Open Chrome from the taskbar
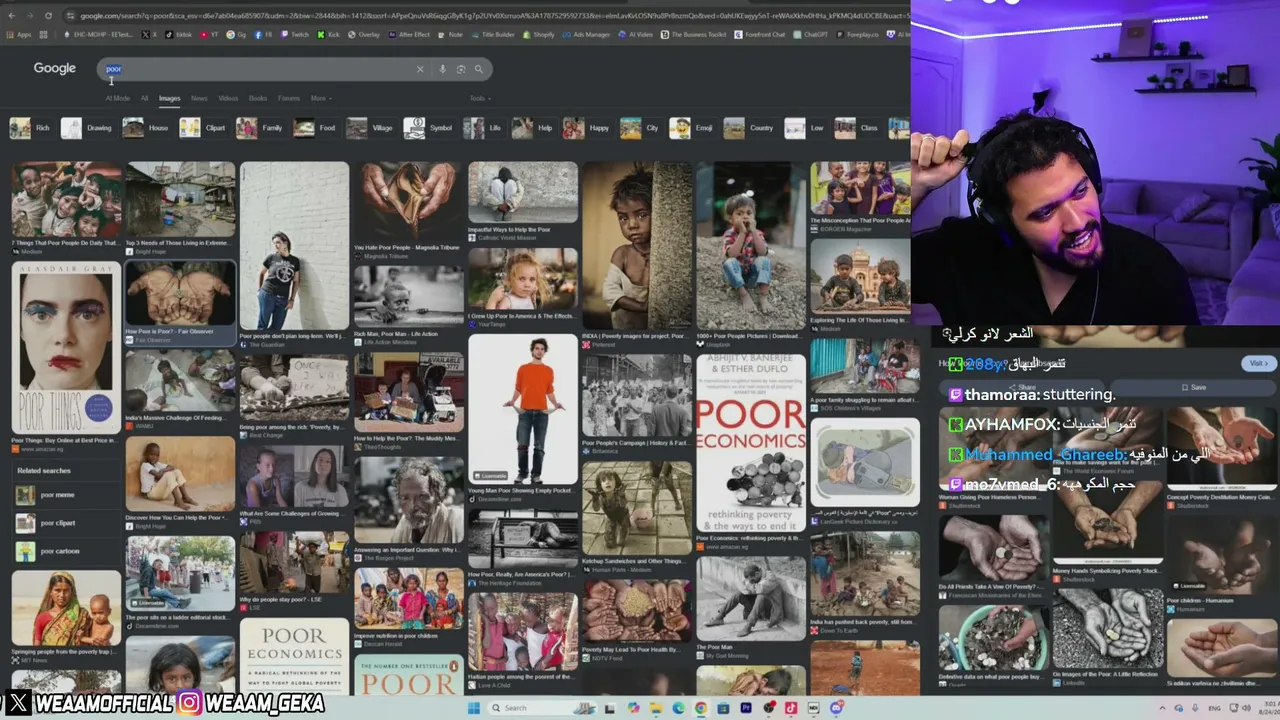 (x=700, y=708)
